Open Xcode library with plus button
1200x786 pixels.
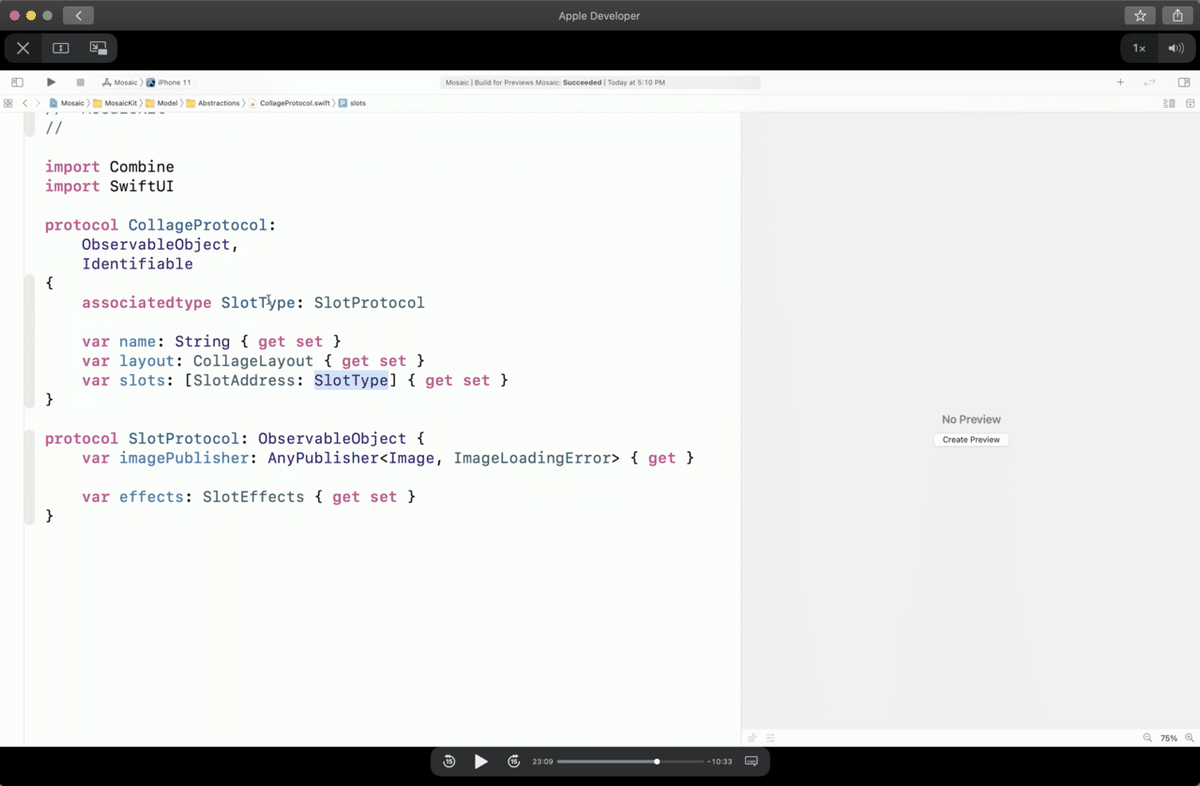tap(1121, 82)
